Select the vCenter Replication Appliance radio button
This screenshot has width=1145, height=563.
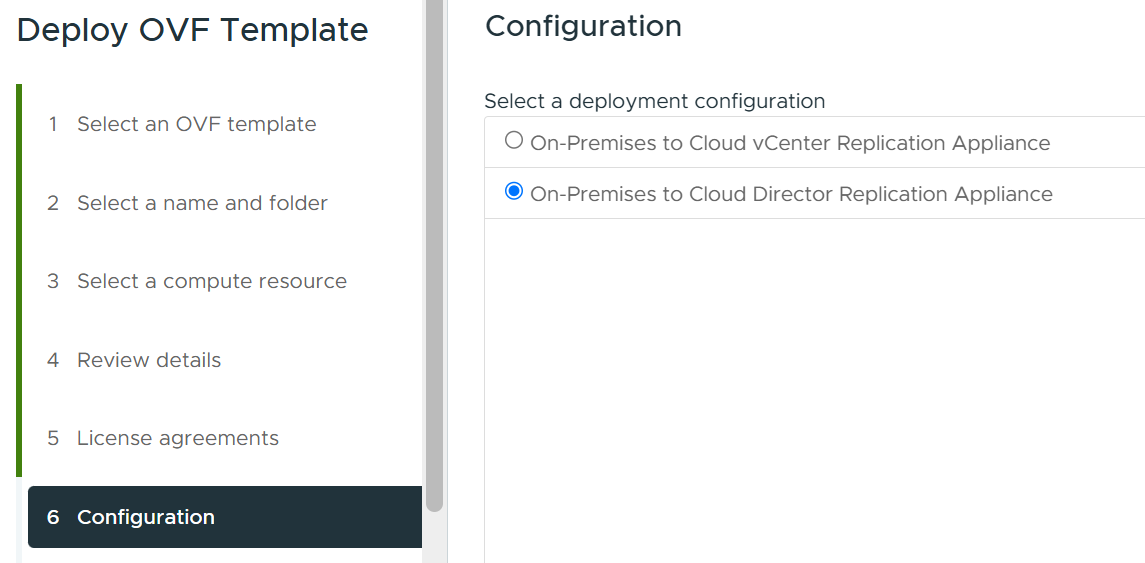point(514,140)
